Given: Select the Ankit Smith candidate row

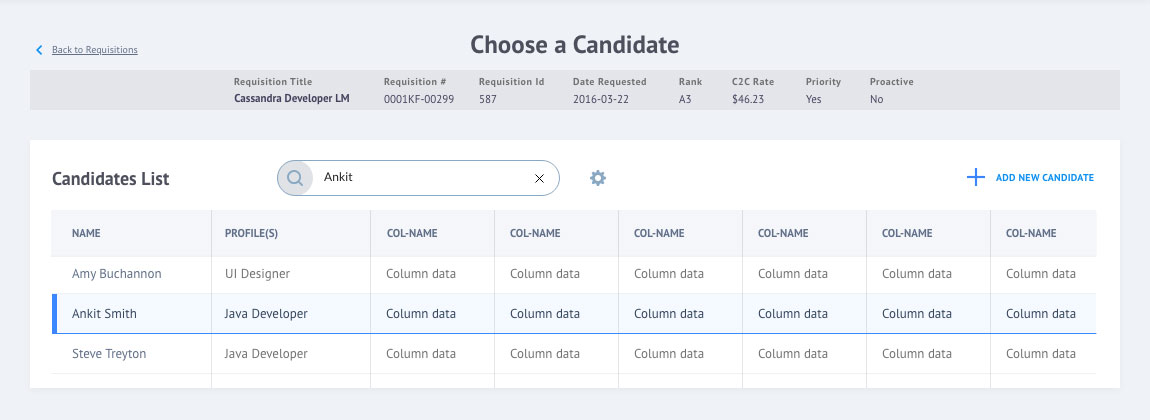Looking at the screenshot, I should click(104, 313).
